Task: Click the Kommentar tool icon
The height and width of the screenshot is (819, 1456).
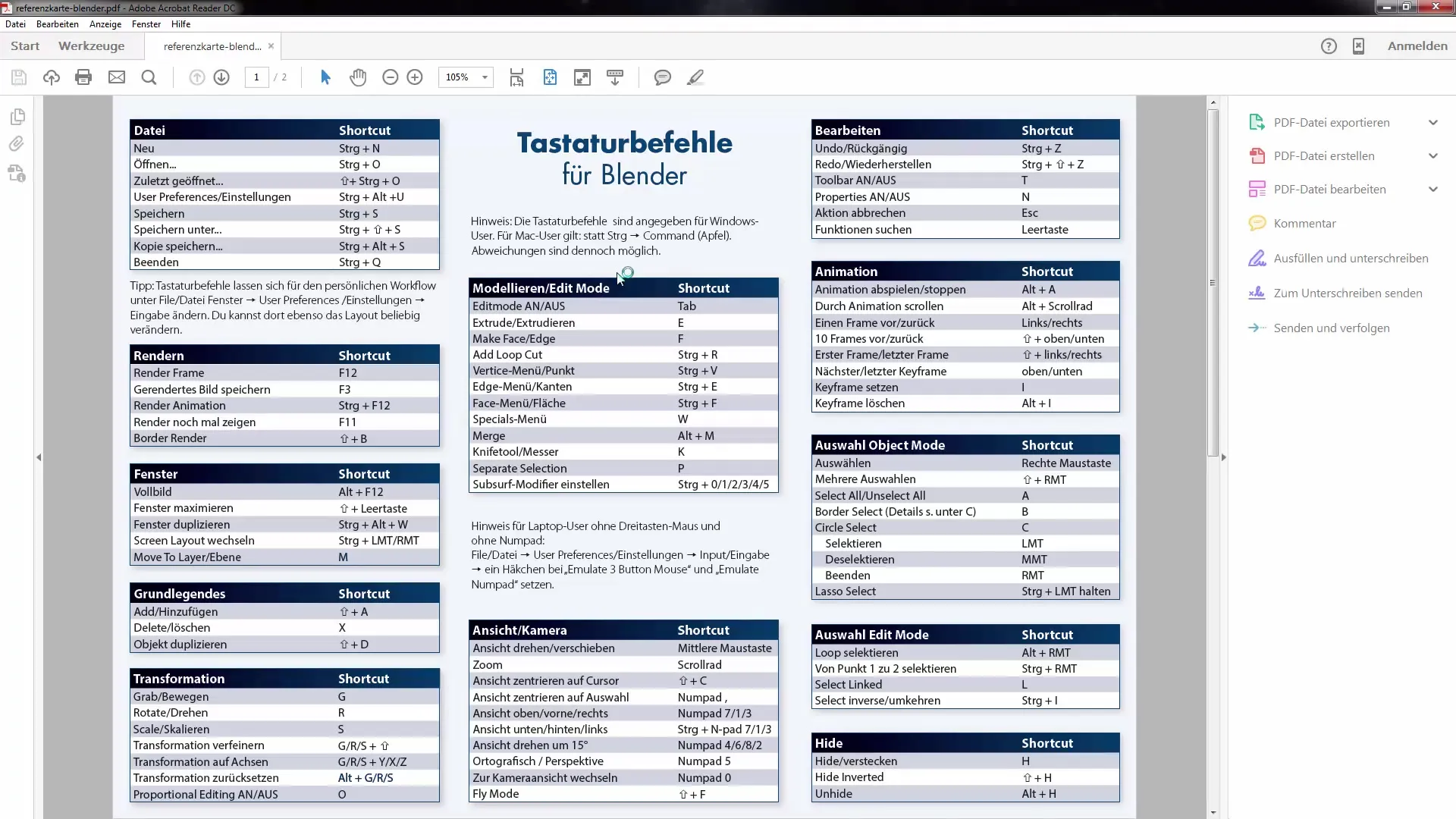Action: tap(1257, 223)
